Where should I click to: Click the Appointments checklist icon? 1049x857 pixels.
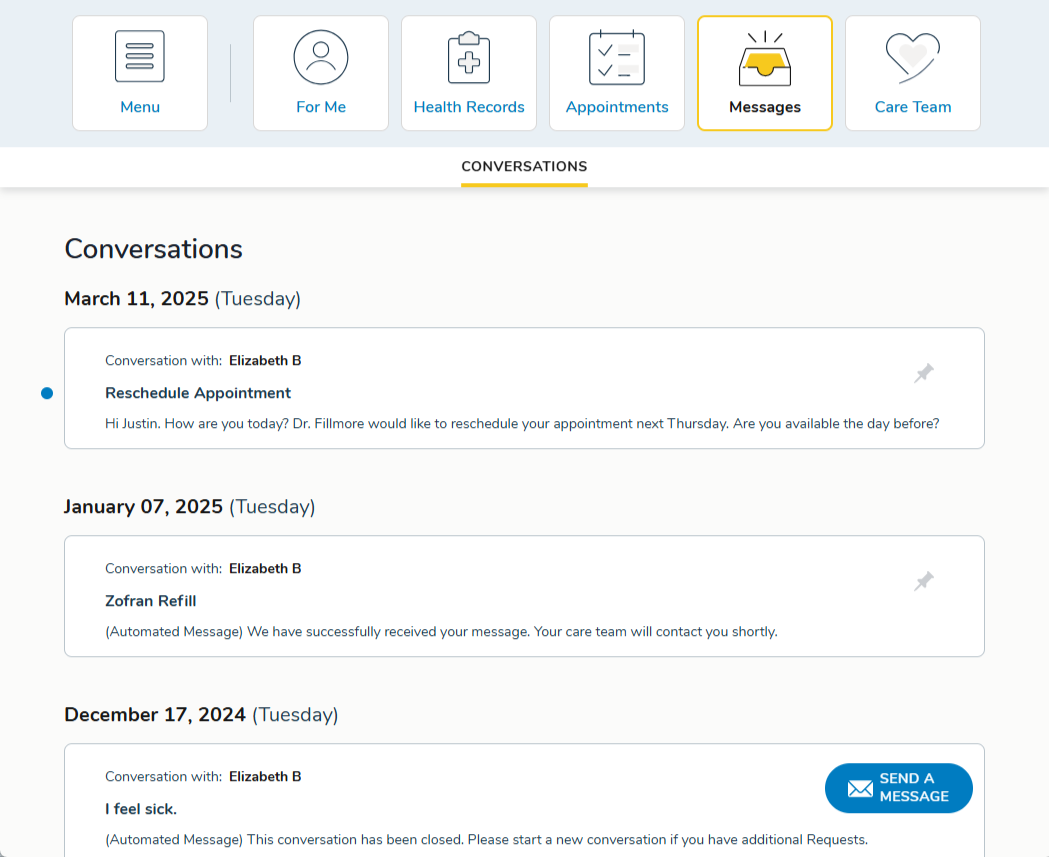pos(616,57)
